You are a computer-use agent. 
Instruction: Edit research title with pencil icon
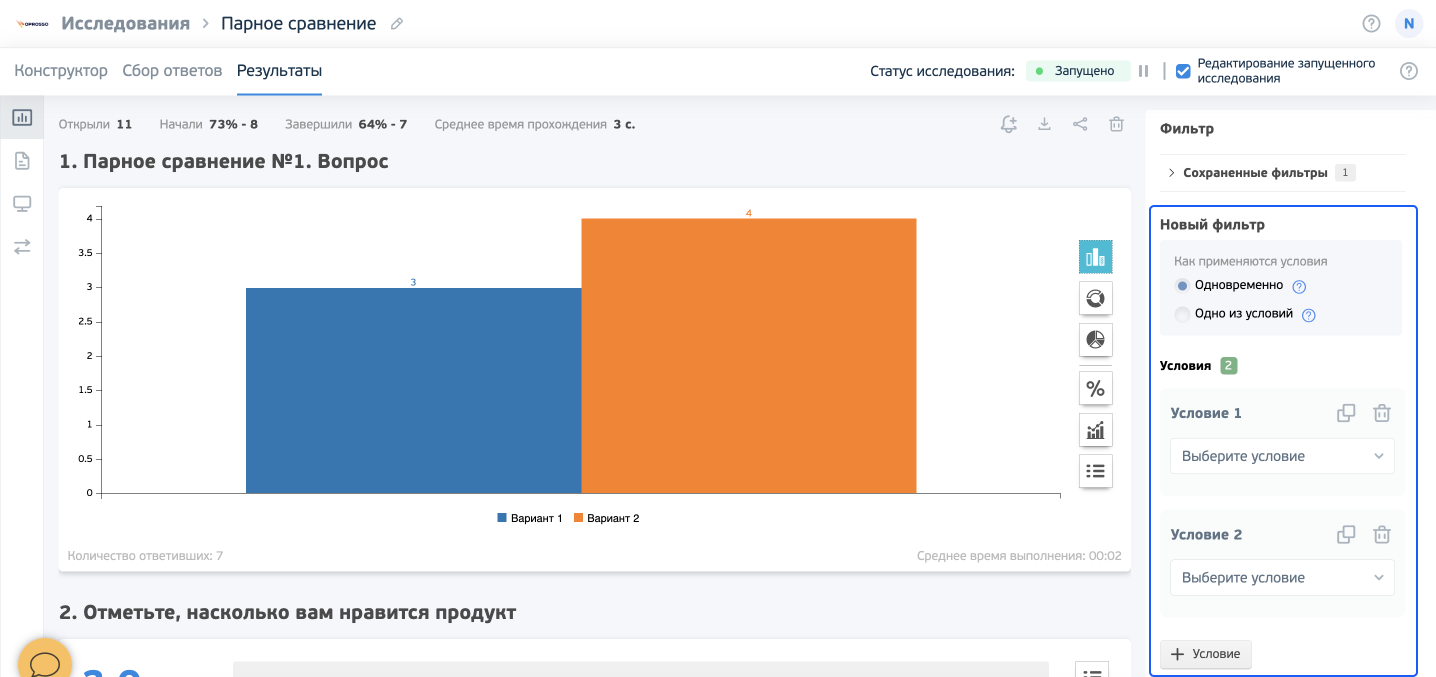[x=397, y=24]
